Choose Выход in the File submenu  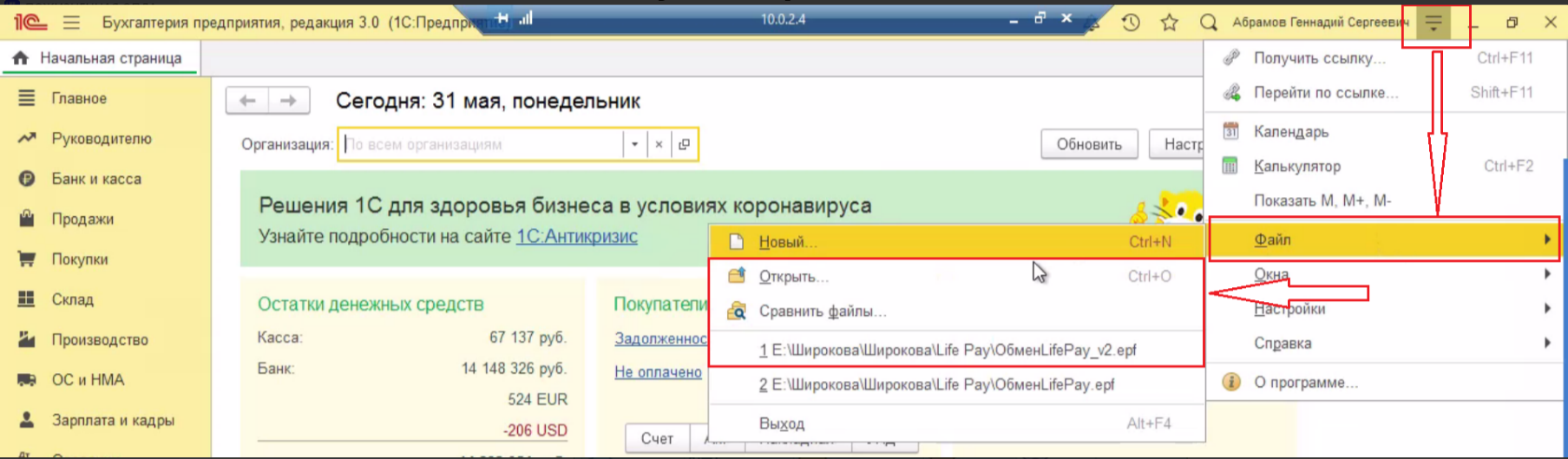point(956,423)
